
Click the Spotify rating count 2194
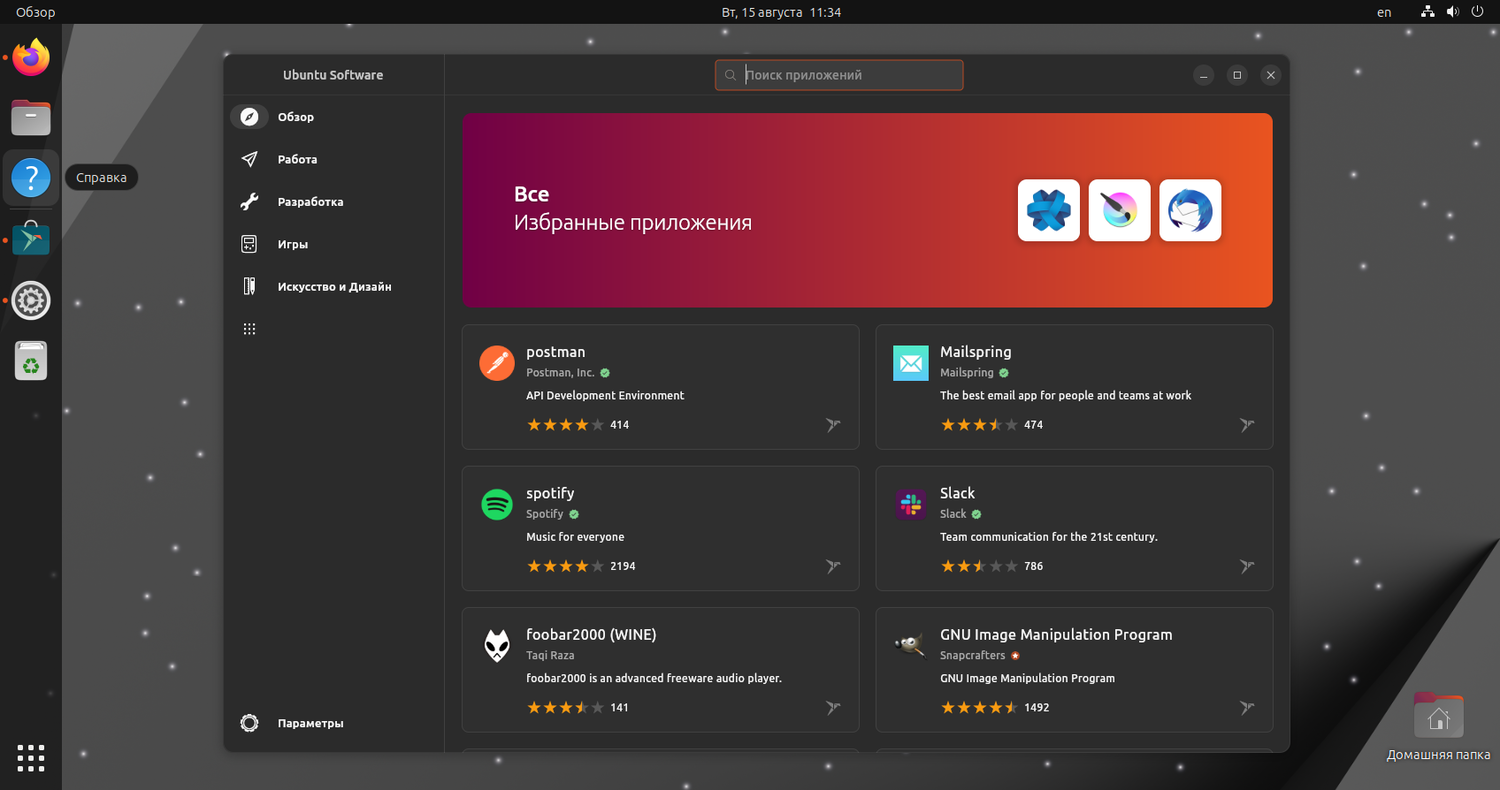pyautogui.click(x=623, y=566)
